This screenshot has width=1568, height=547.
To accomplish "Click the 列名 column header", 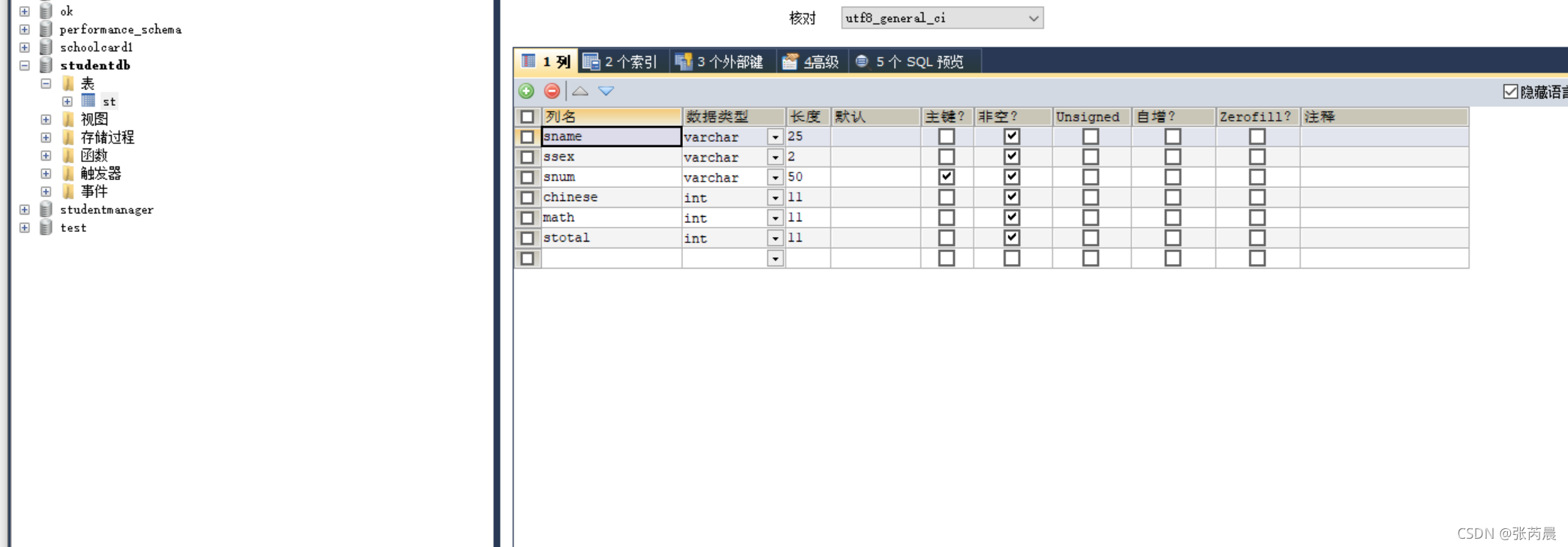I will 611,116.
